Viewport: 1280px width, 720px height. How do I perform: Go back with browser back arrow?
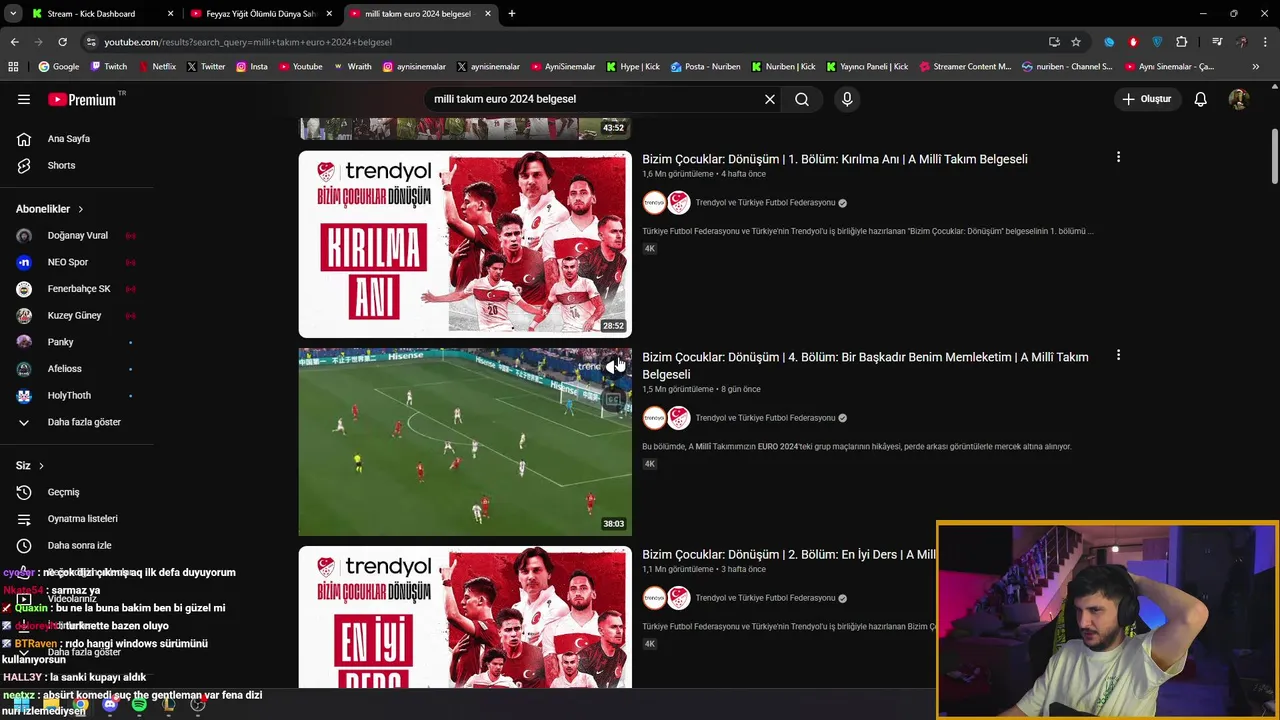(x=14, y=42)
